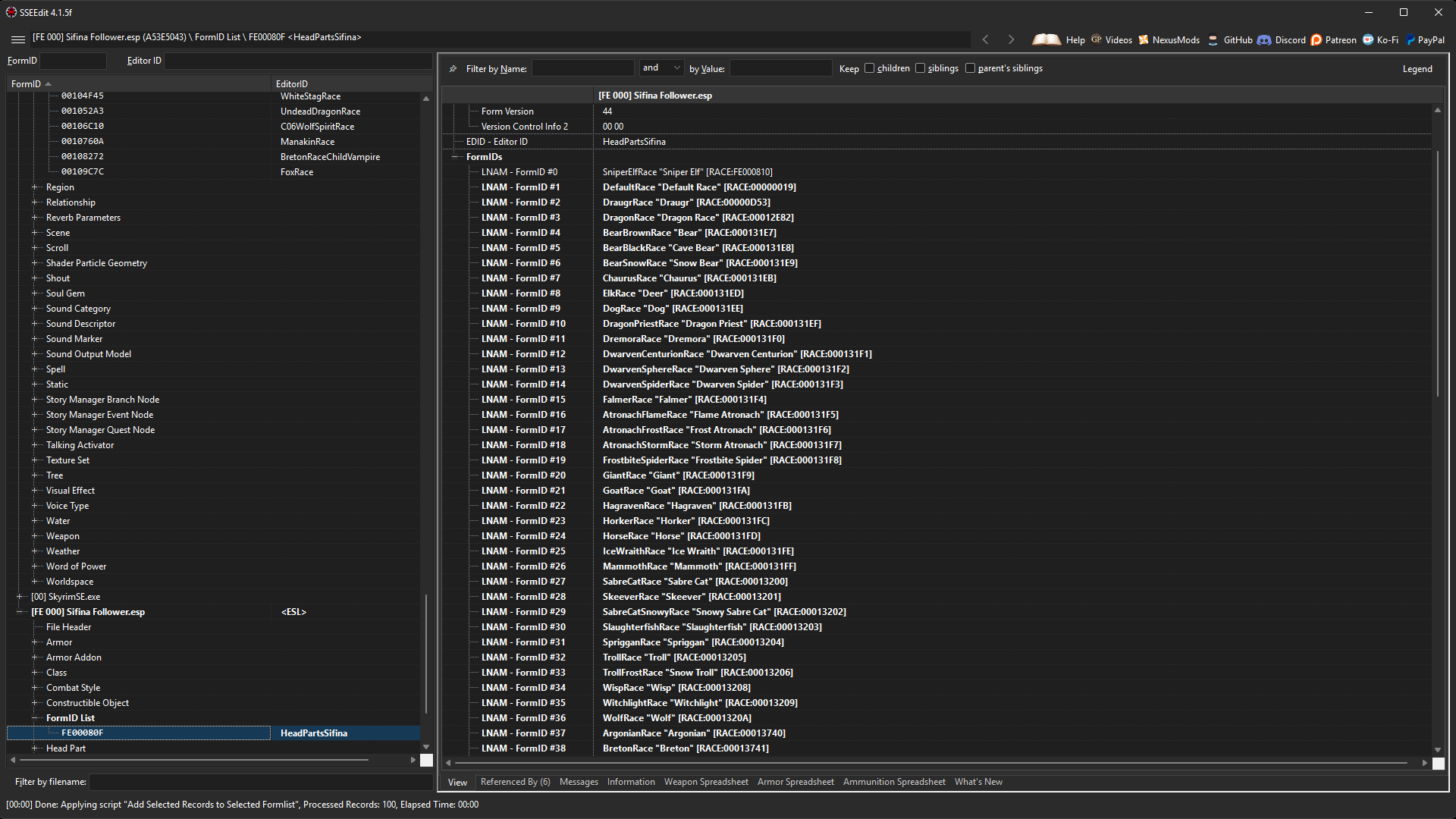
Task: Collapse the FormIDs section in view
Action: pyautogui.click(x=456, y=157)
